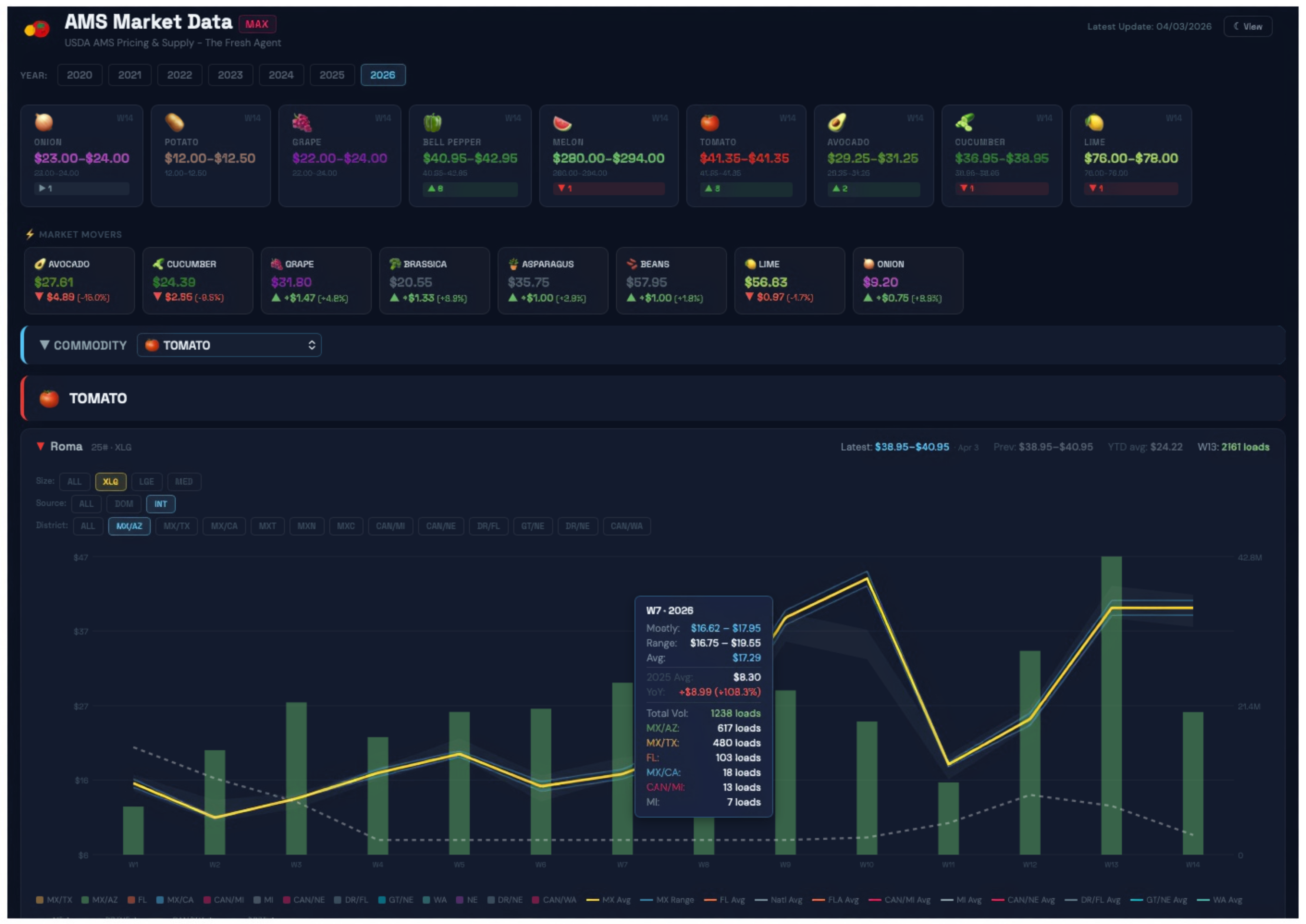Switch to the 2024 year tab
This screenshot has height=924, width=1306.
point(281,74)
